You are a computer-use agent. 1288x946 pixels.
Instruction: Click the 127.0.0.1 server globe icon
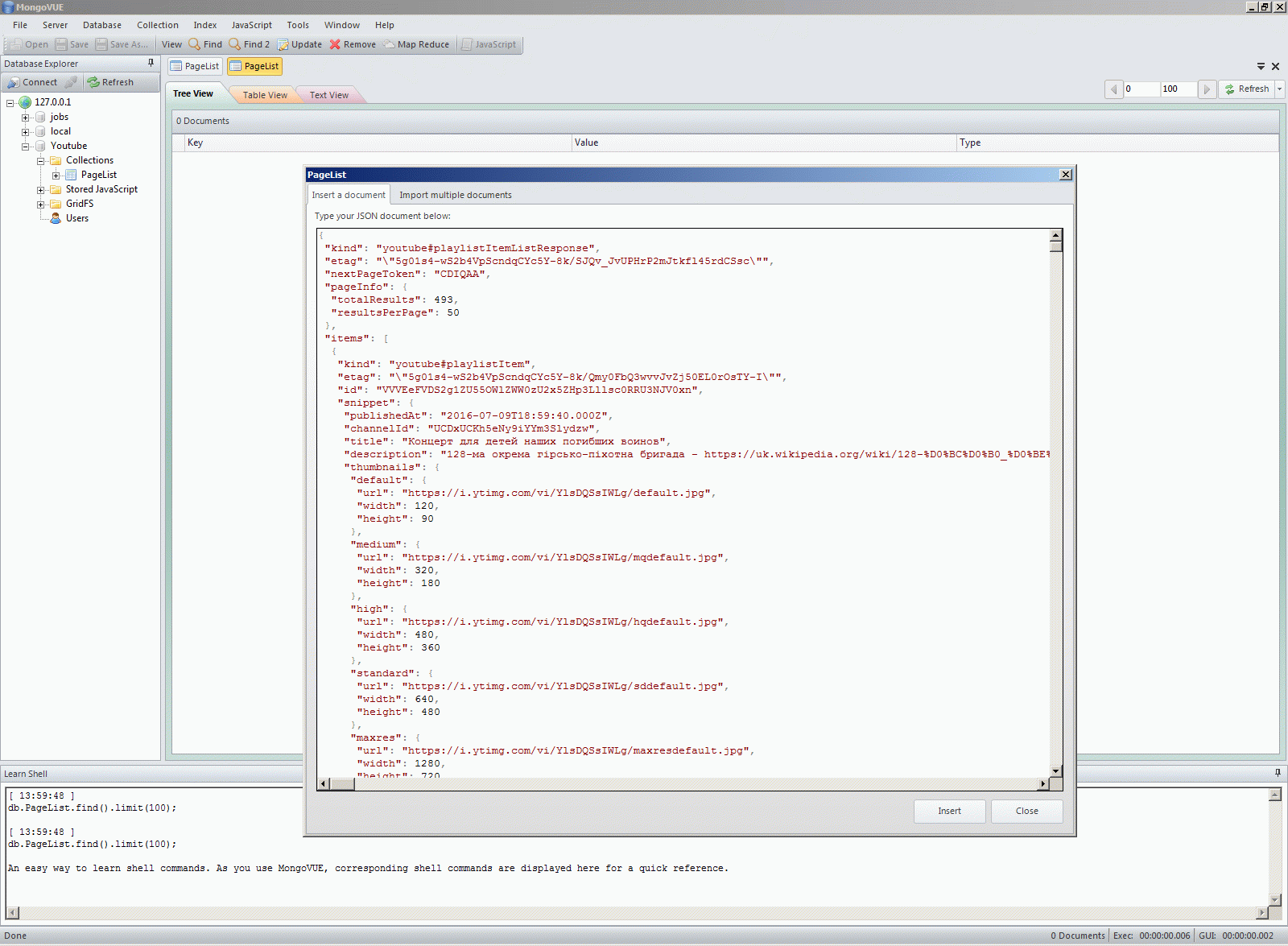pos(25,102)
